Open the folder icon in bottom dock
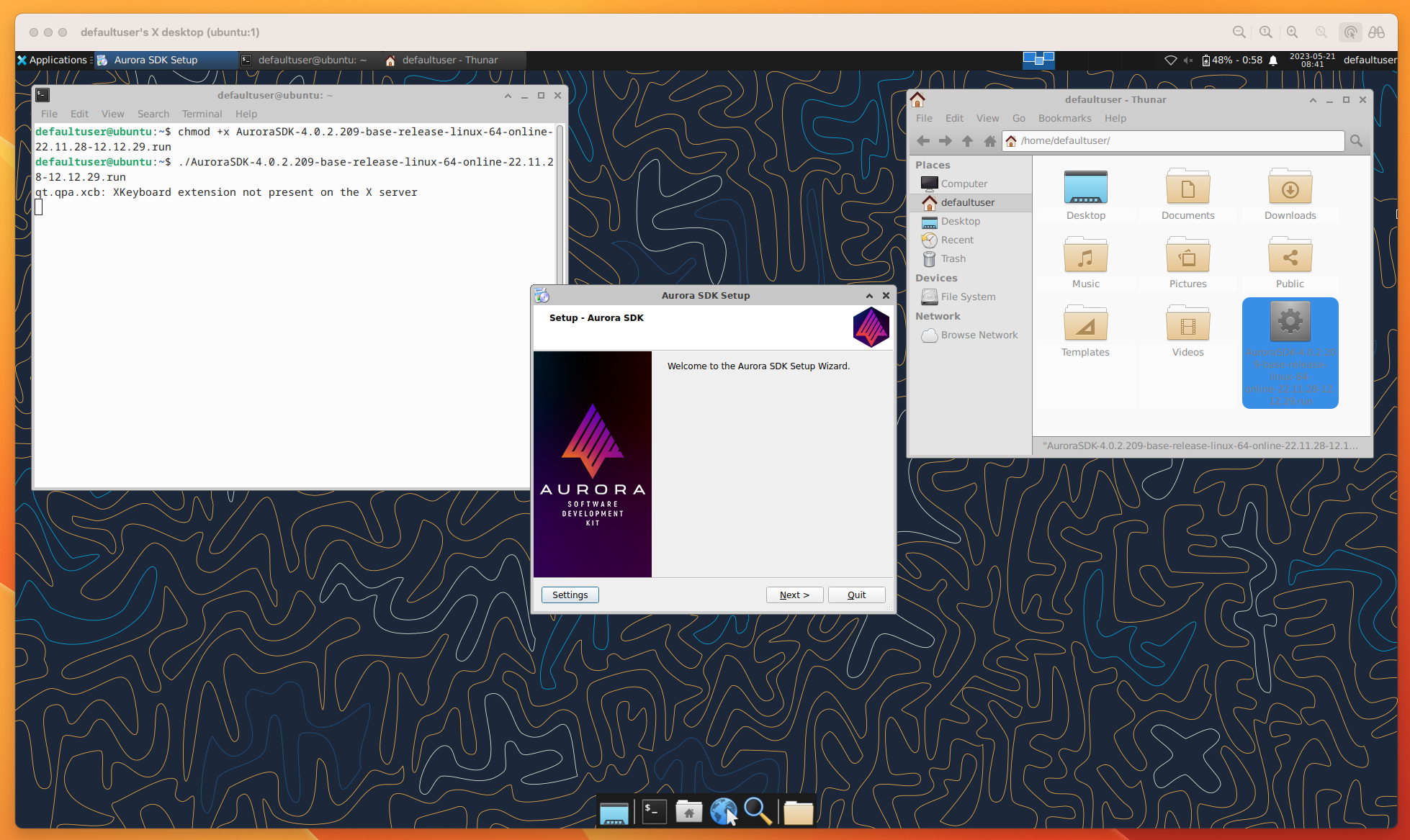The height and width of the screenshot is (840, 1410). (799, 812)
